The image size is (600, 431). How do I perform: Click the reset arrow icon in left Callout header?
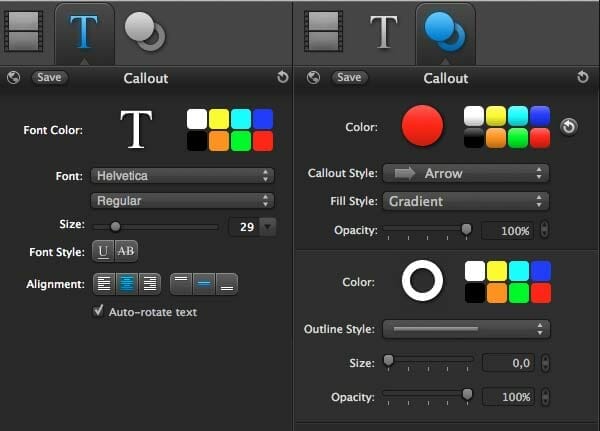pos(282,77)
